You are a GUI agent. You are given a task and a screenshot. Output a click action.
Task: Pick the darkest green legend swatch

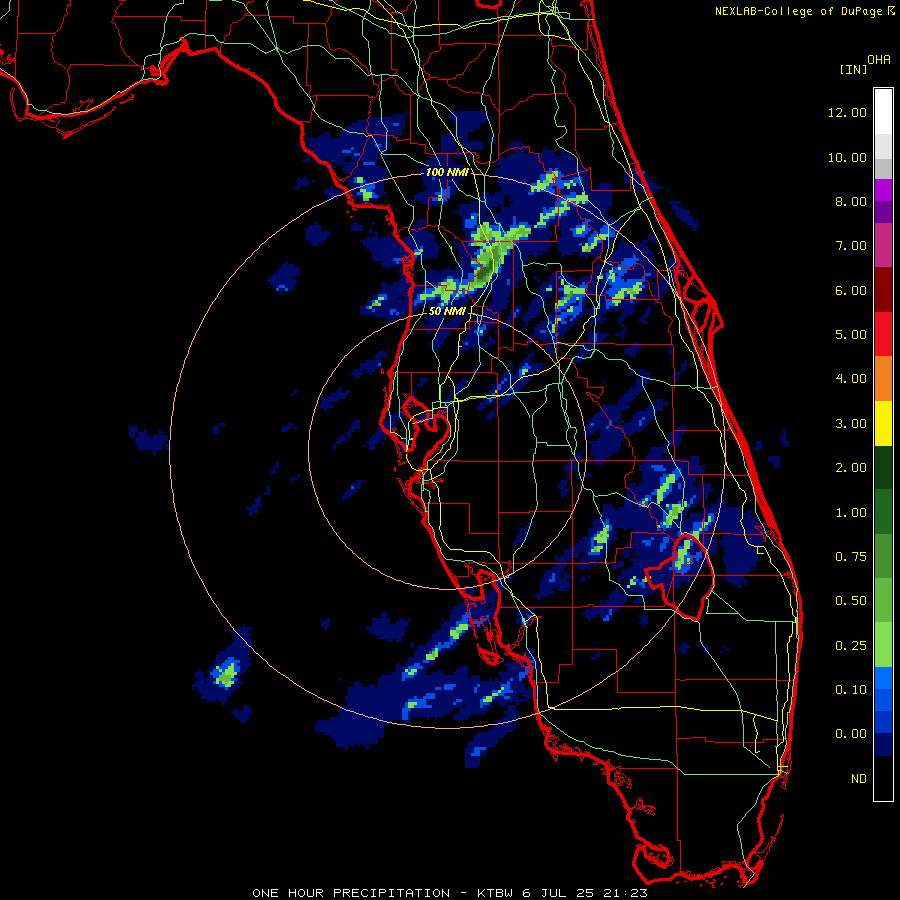point(883,467)
